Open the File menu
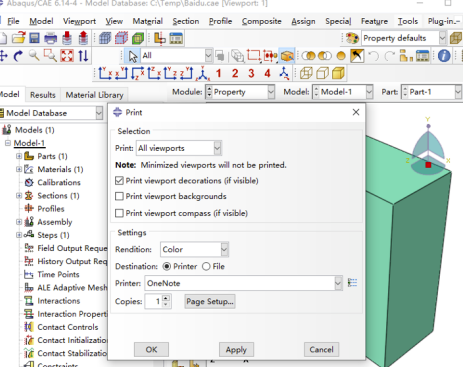This screenshot has height=367, width=463. (13, 21)
